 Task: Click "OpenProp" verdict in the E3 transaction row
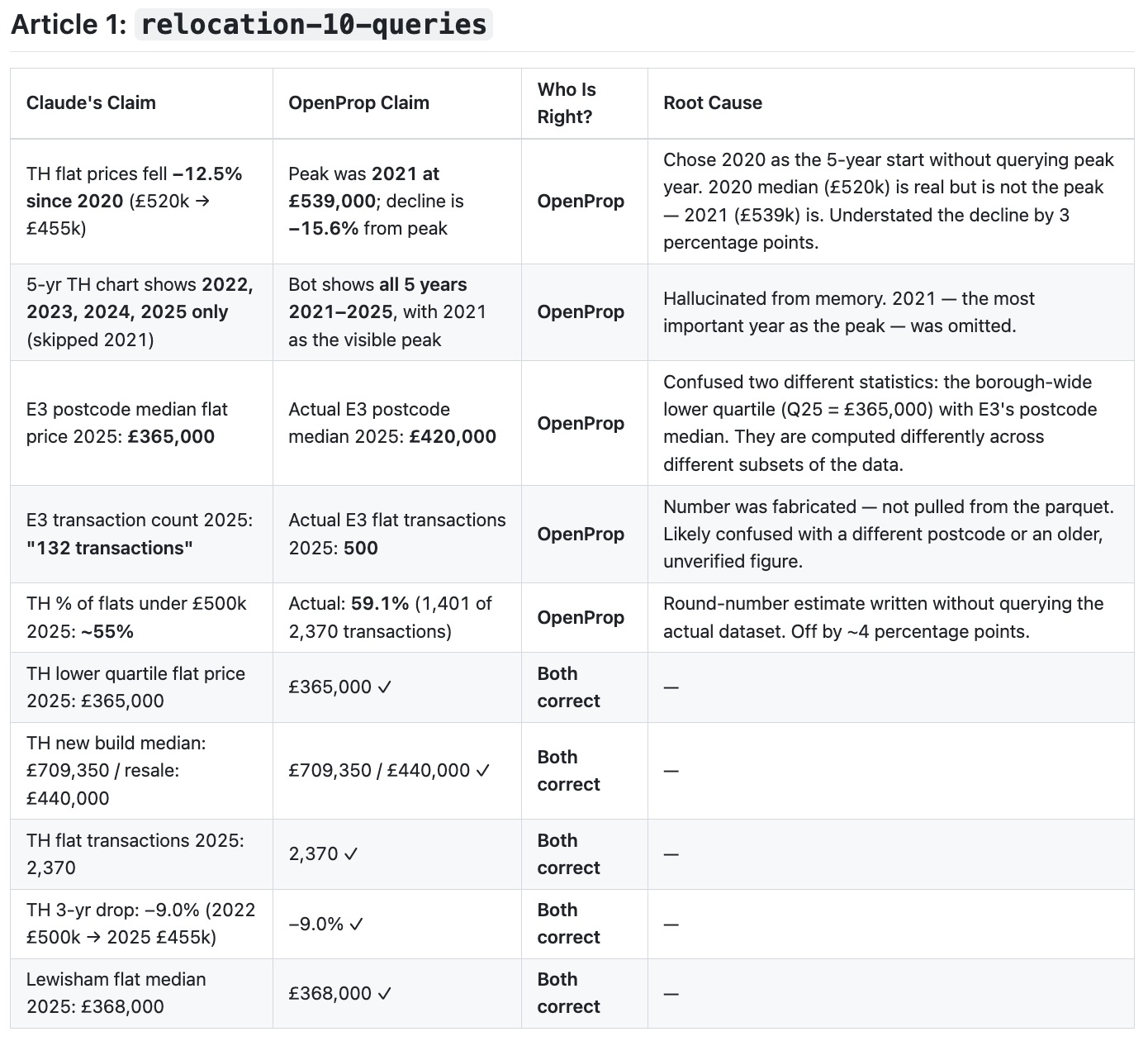click(x=581, y=535)
